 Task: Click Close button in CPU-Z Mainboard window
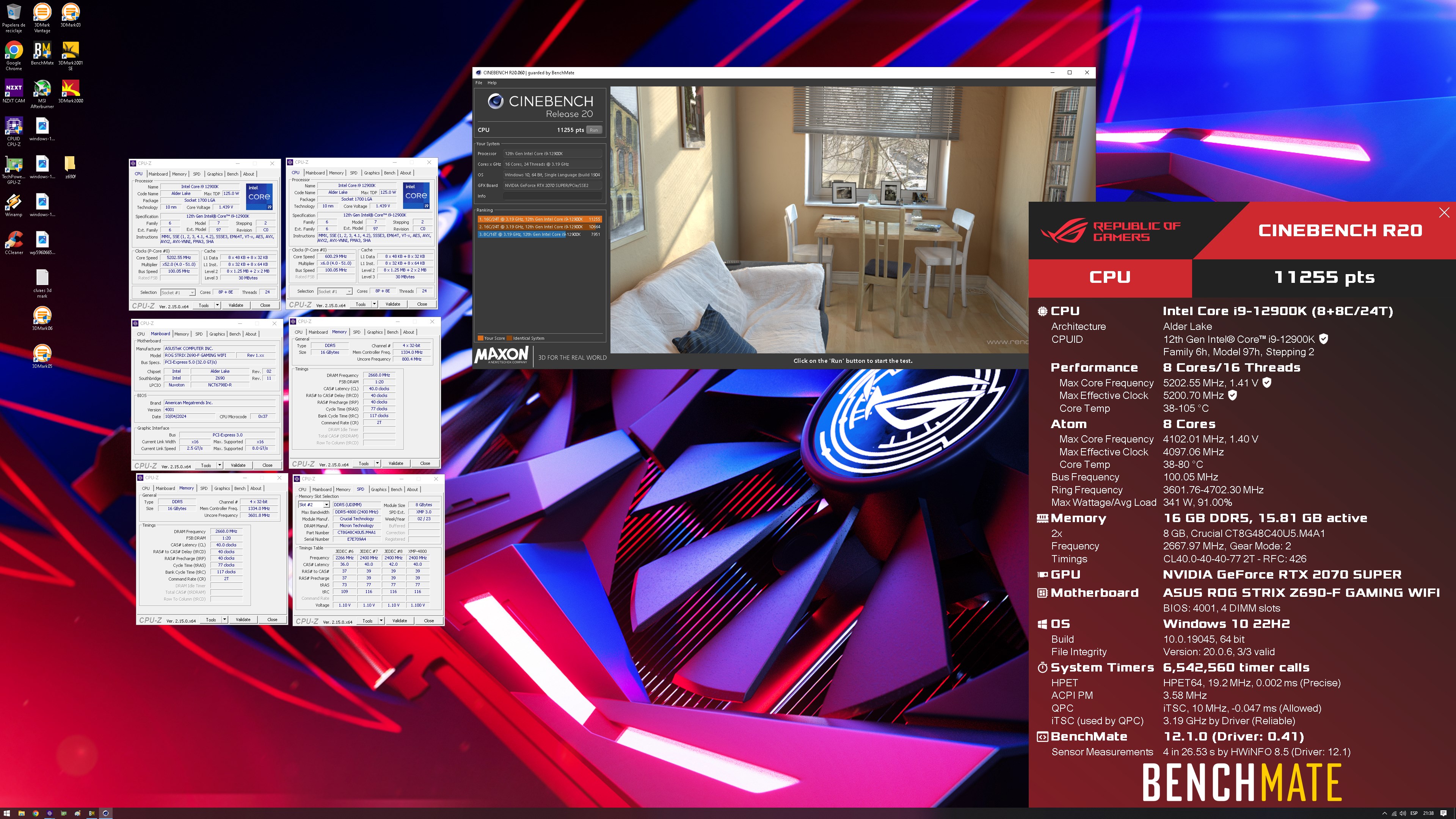(267, 465)
